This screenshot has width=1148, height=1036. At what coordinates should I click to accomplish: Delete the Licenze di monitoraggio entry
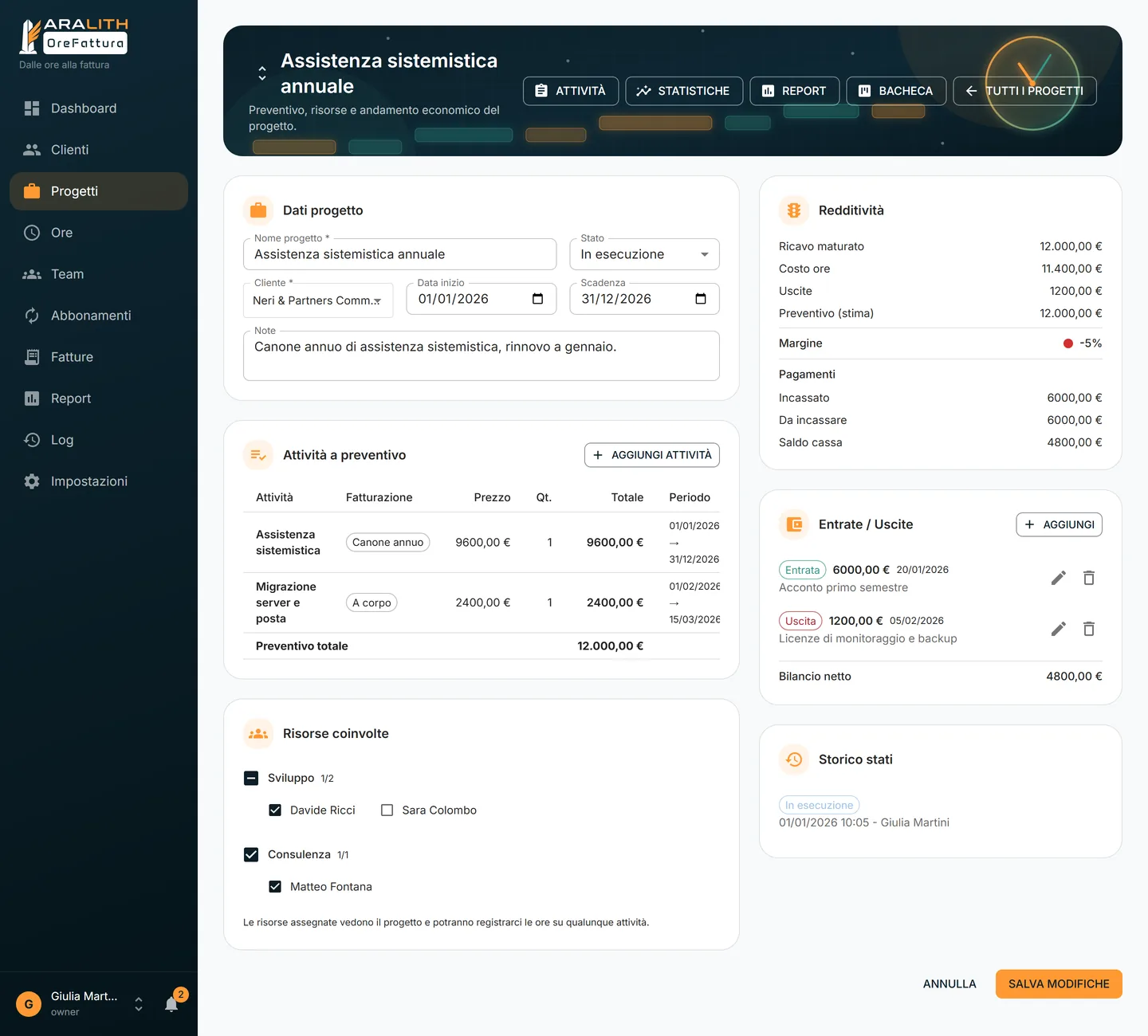pyautogui.click(x=1089, y=629)
